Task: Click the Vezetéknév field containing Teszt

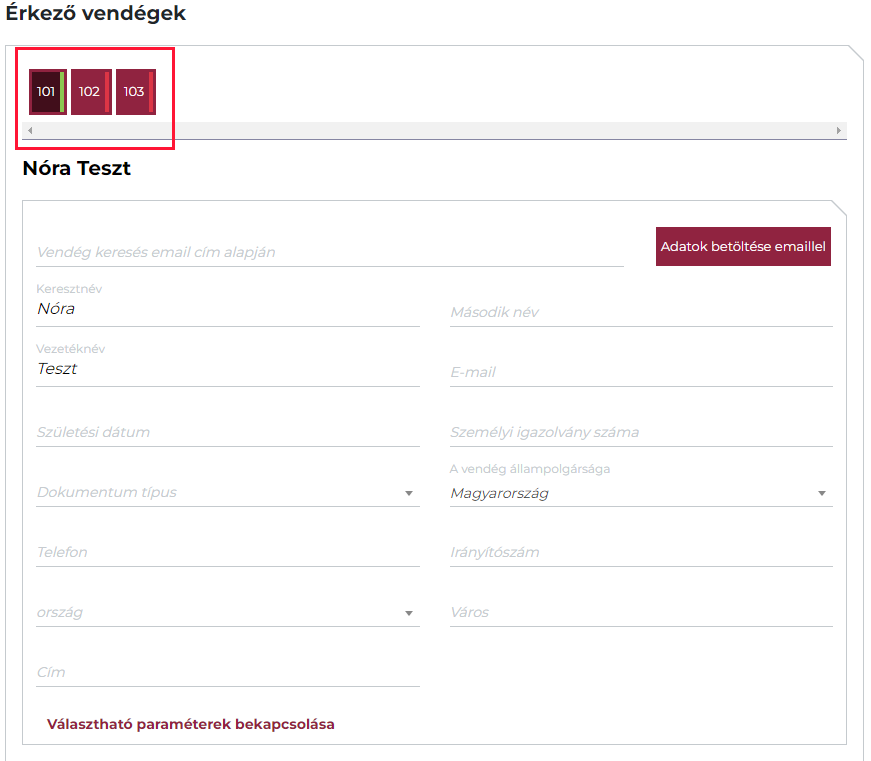Action: (x=227, y=369)
